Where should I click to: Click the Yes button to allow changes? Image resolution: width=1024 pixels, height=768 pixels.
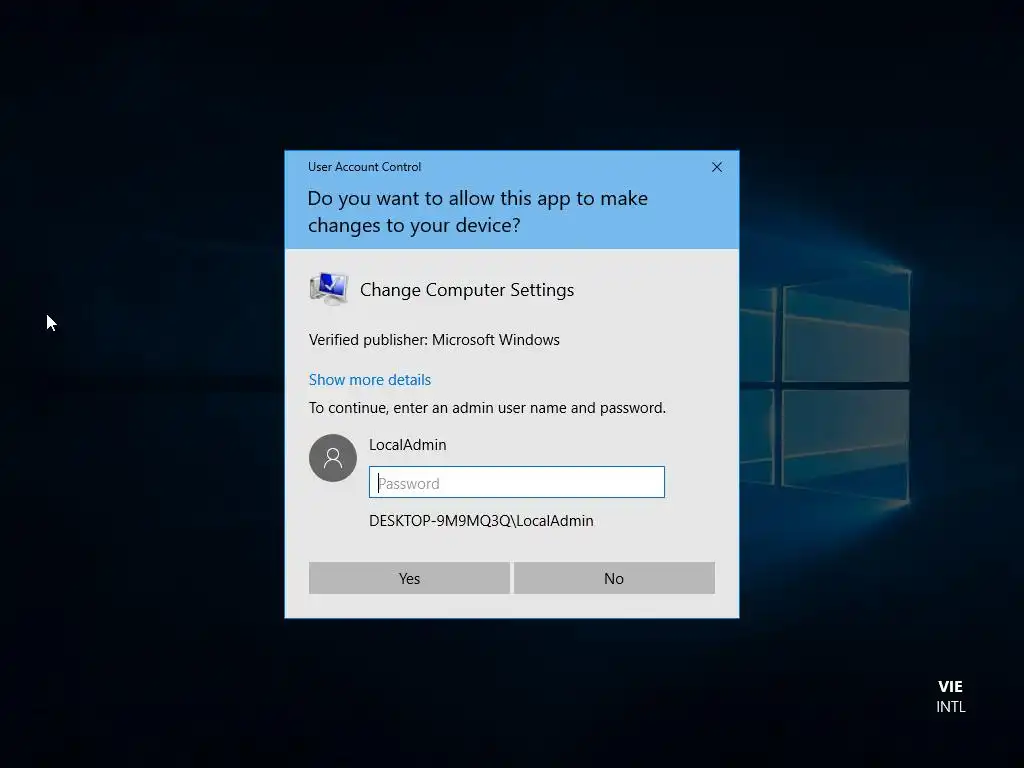409,578
